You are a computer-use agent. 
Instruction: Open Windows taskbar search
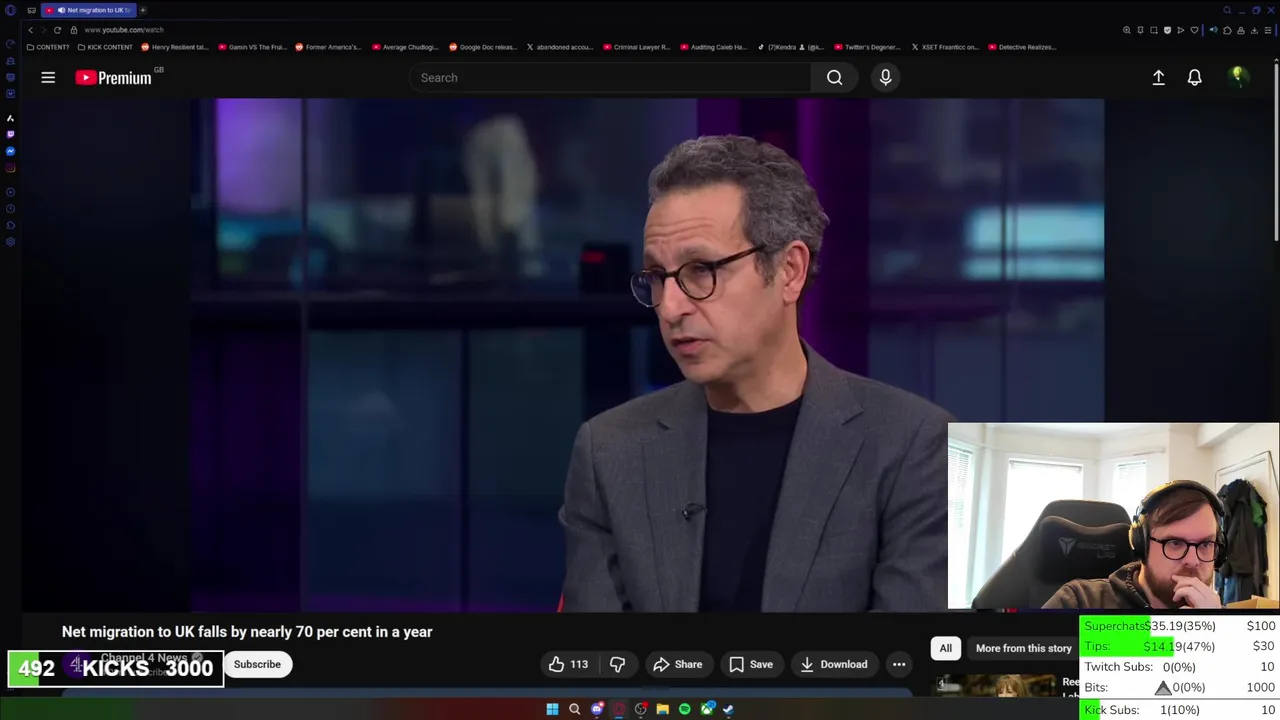[574, 709]
